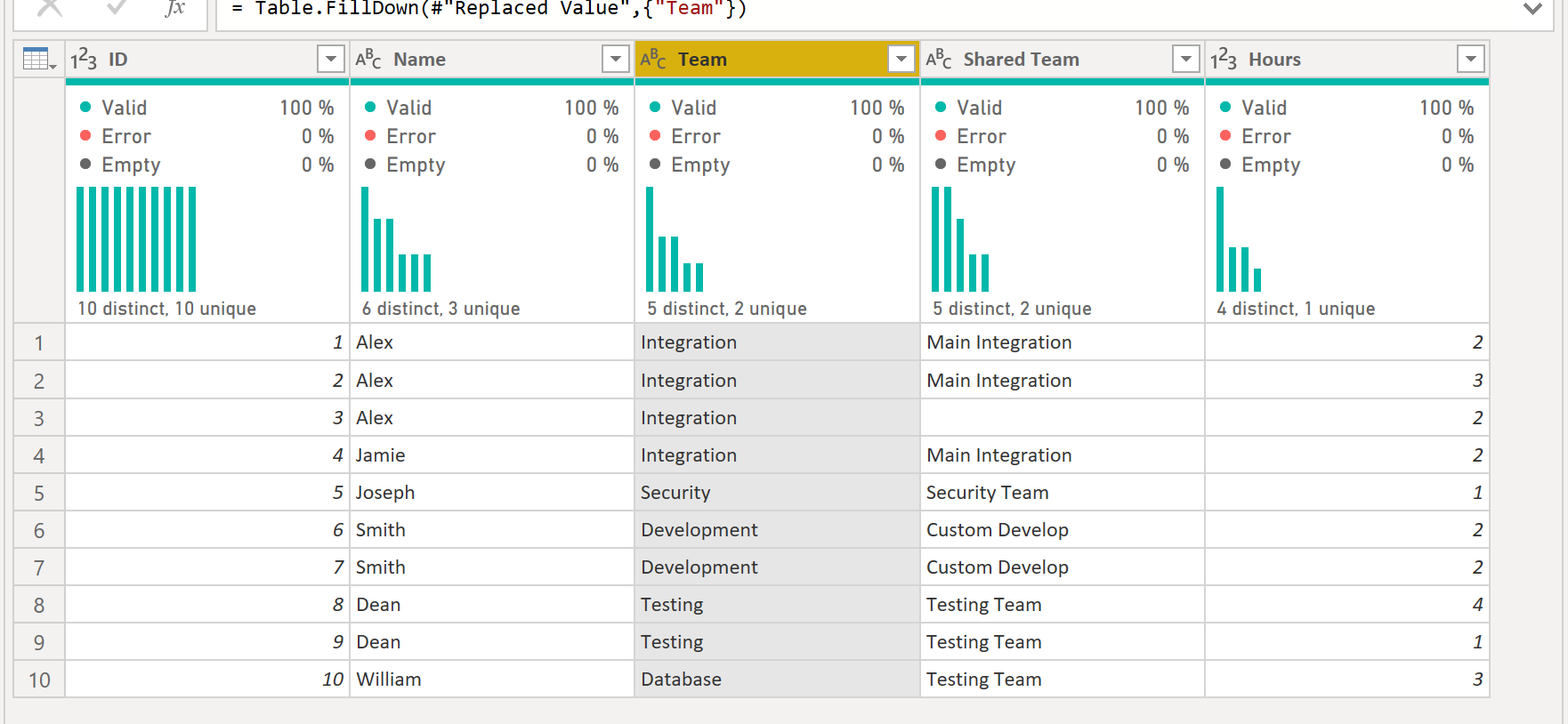Click the Team column distribution bar chart
1568x724 pixels.
click(675, 239)
